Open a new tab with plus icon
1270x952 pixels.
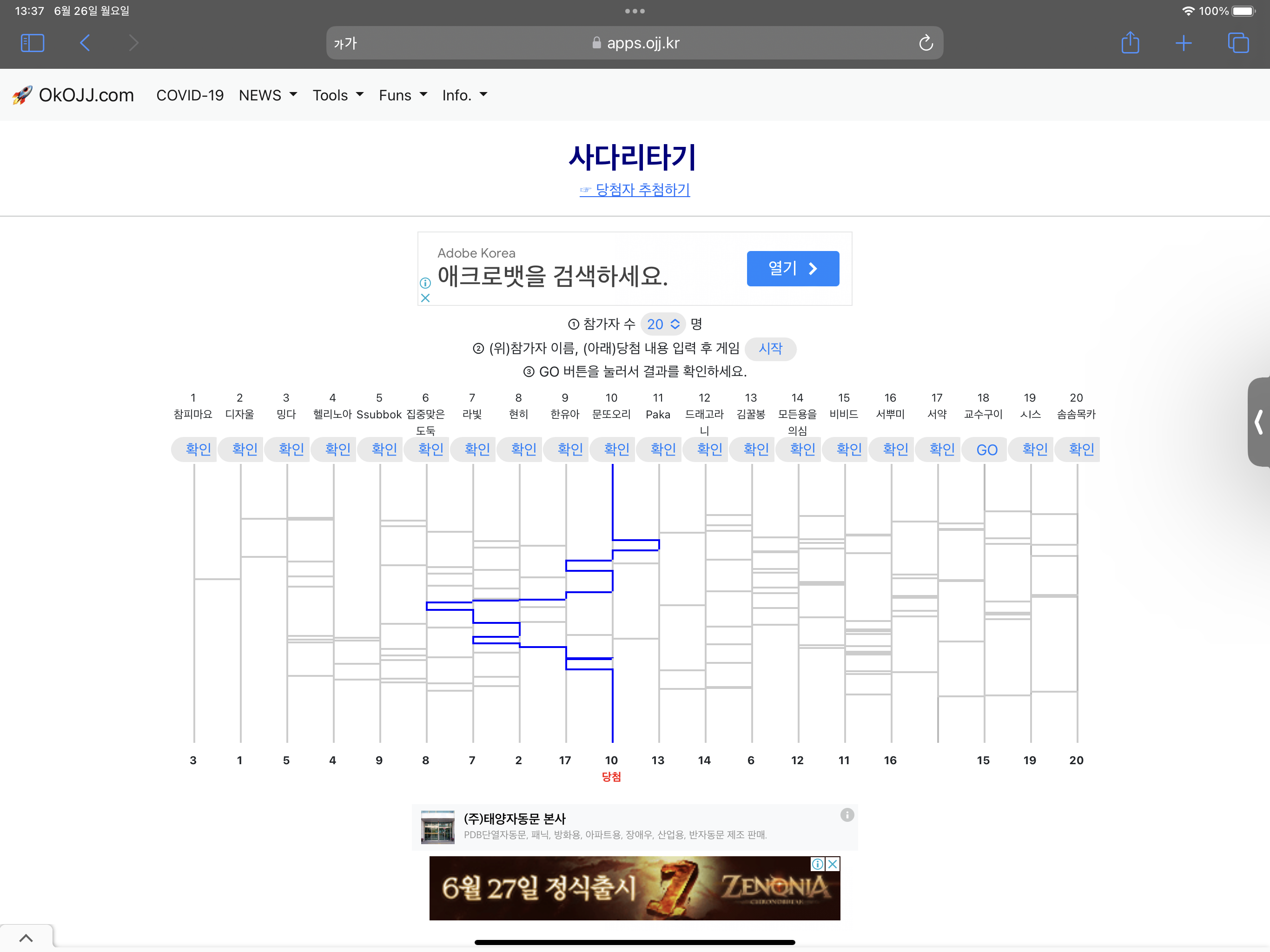1184,43
